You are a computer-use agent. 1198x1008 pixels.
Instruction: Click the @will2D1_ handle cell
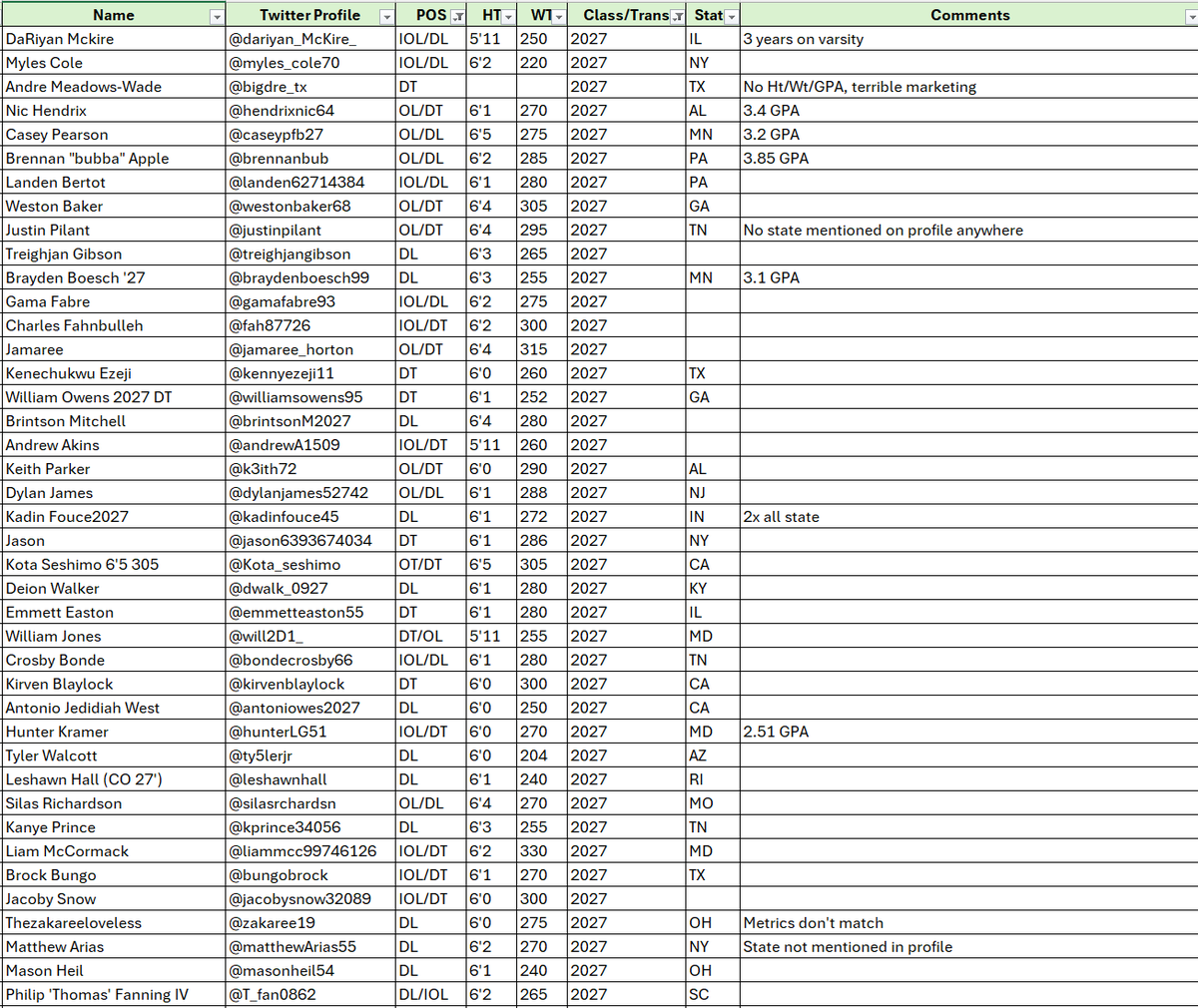pyautogui.click(x=310, y=637)
